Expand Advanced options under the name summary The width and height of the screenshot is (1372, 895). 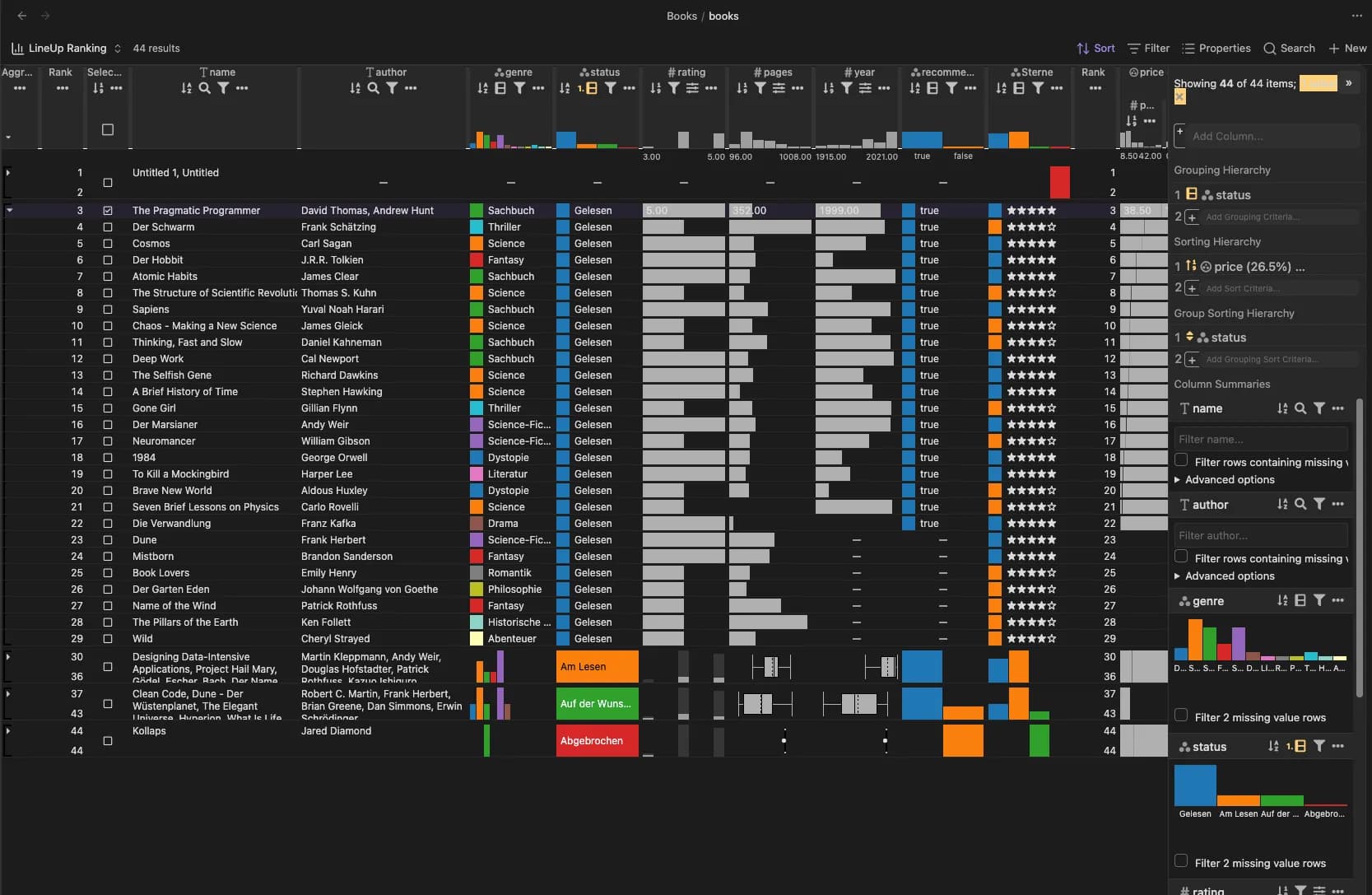1225,480
